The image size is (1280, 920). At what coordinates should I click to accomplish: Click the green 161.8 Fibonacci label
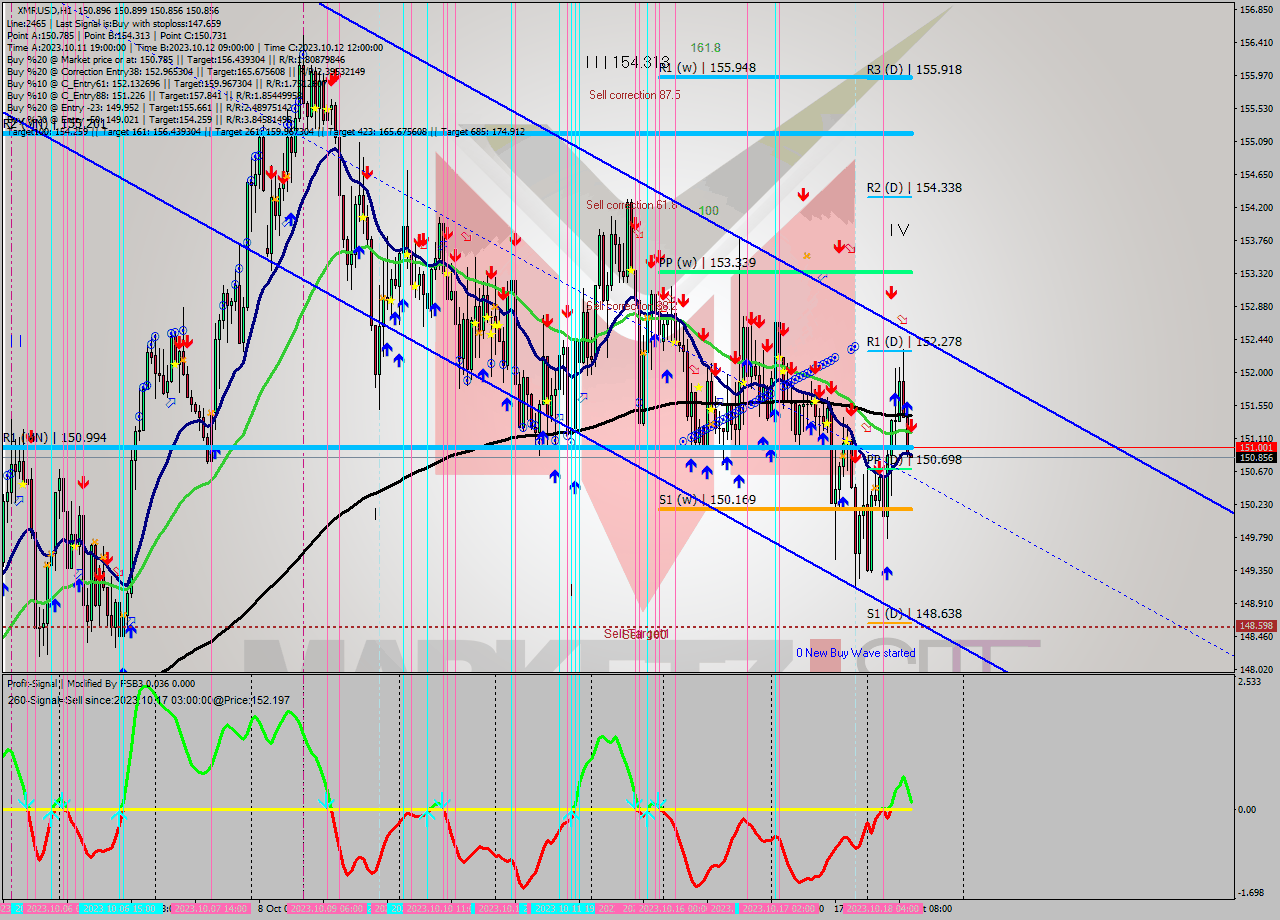pos(706,47)
